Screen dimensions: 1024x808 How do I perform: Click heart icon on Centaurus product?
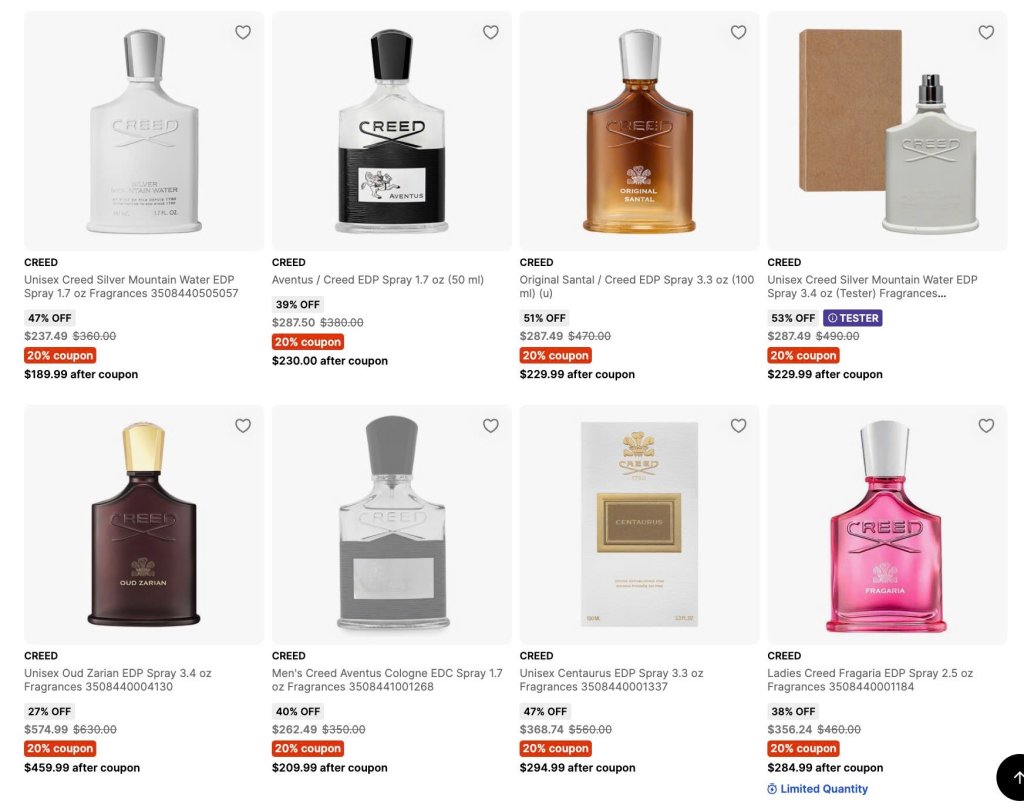click(739, 425)
